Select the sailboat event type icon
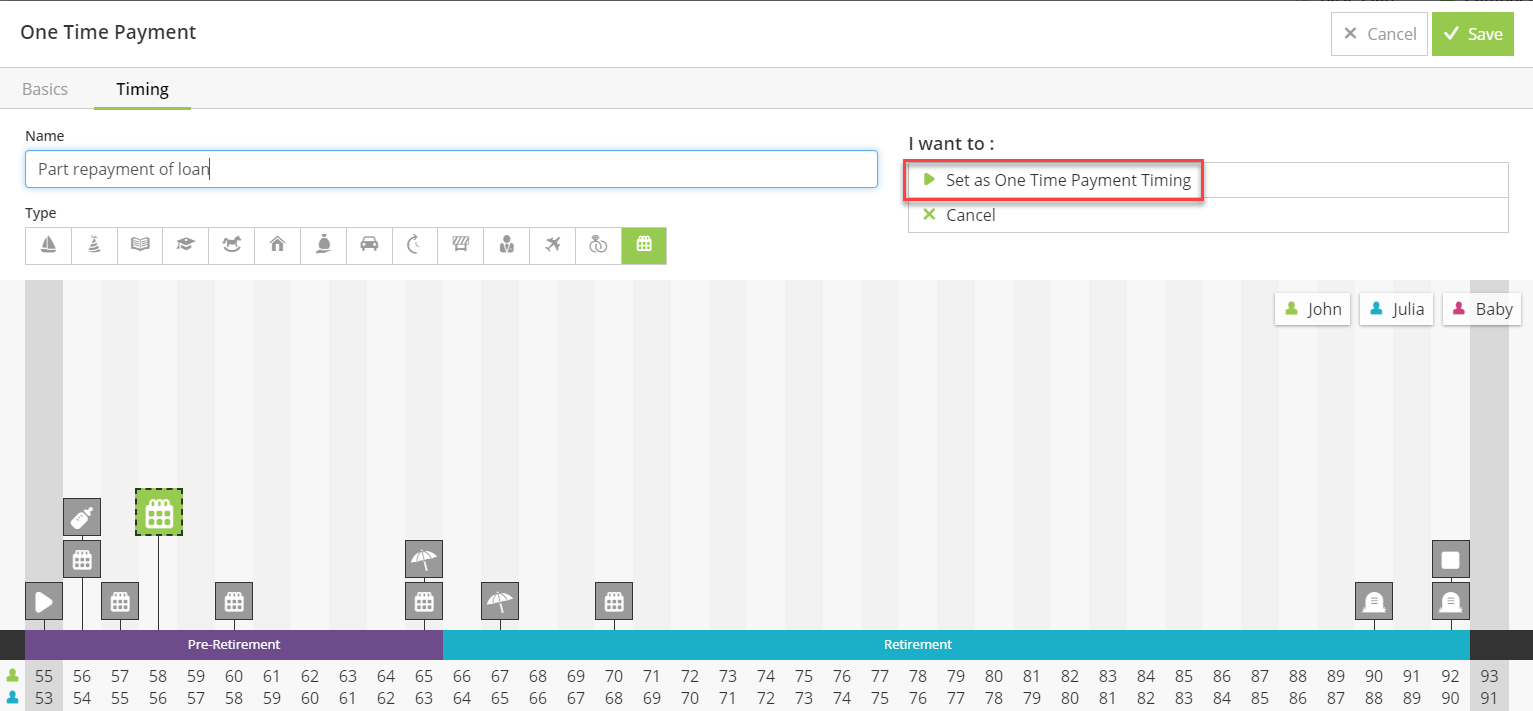Viewport: 1533px width, 711px height. point(48,245)
